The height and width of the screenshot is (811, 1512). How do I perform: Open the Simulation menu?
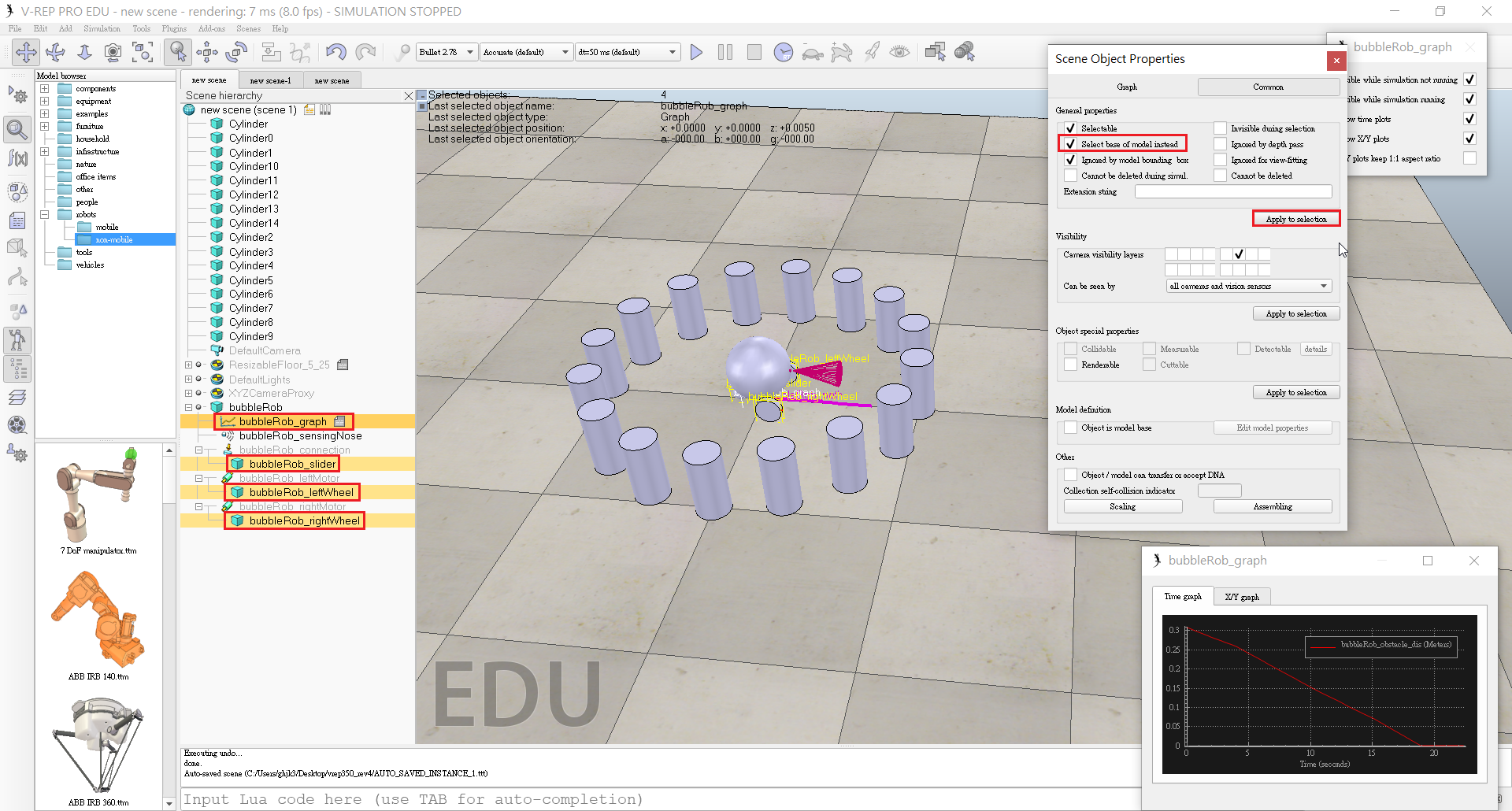[102, 28]
